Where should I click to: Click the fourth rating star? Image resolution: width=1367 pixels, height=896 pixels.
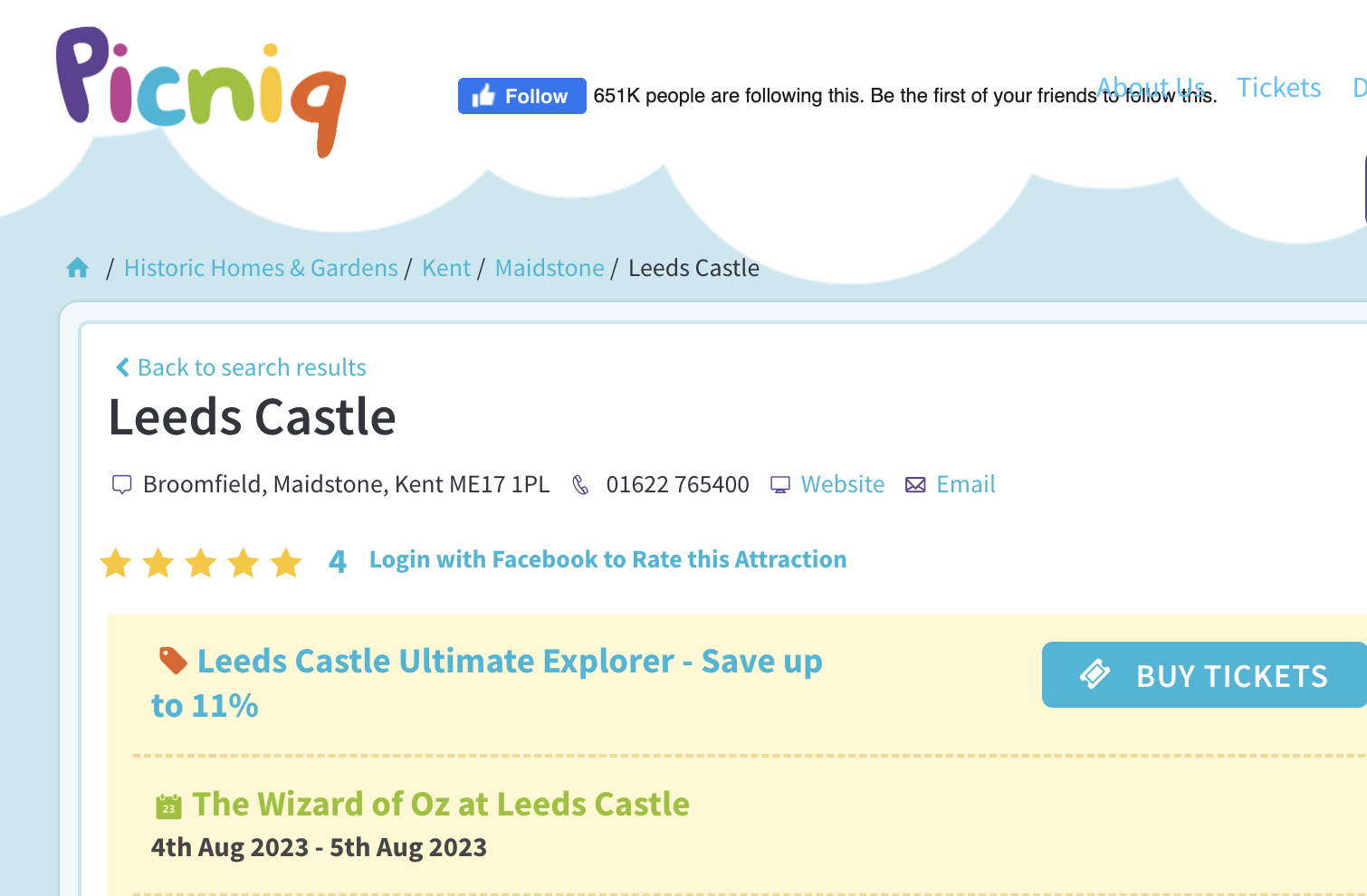click(244, 563)
